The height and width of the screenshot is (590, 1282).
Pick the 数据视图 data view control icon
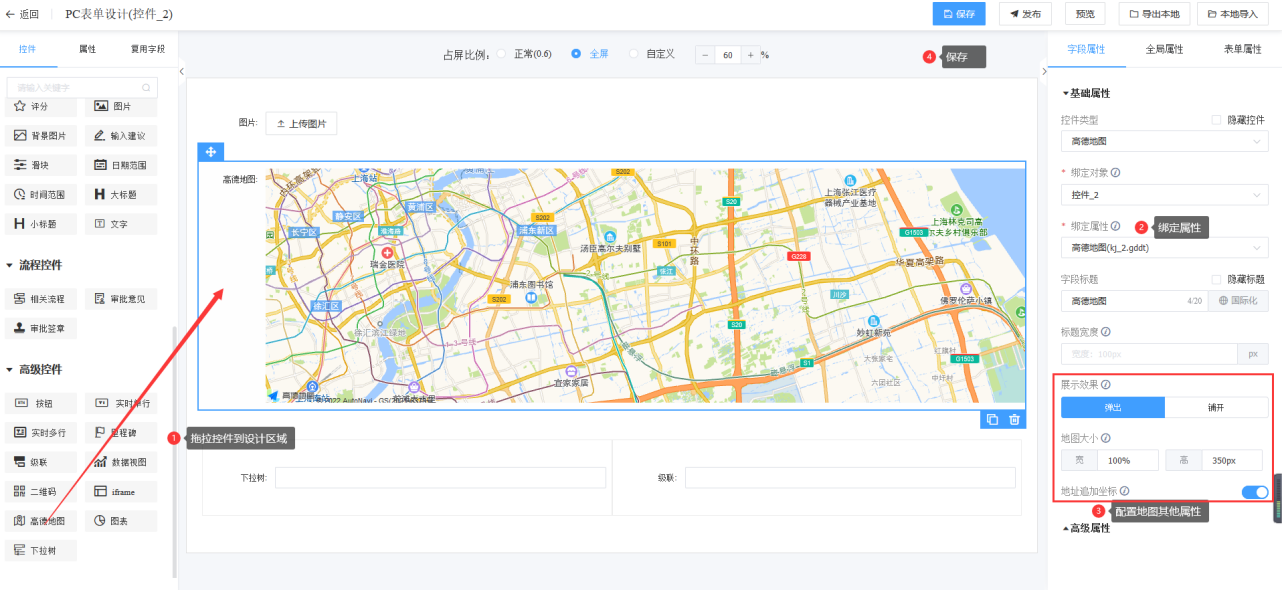(101, 462)
